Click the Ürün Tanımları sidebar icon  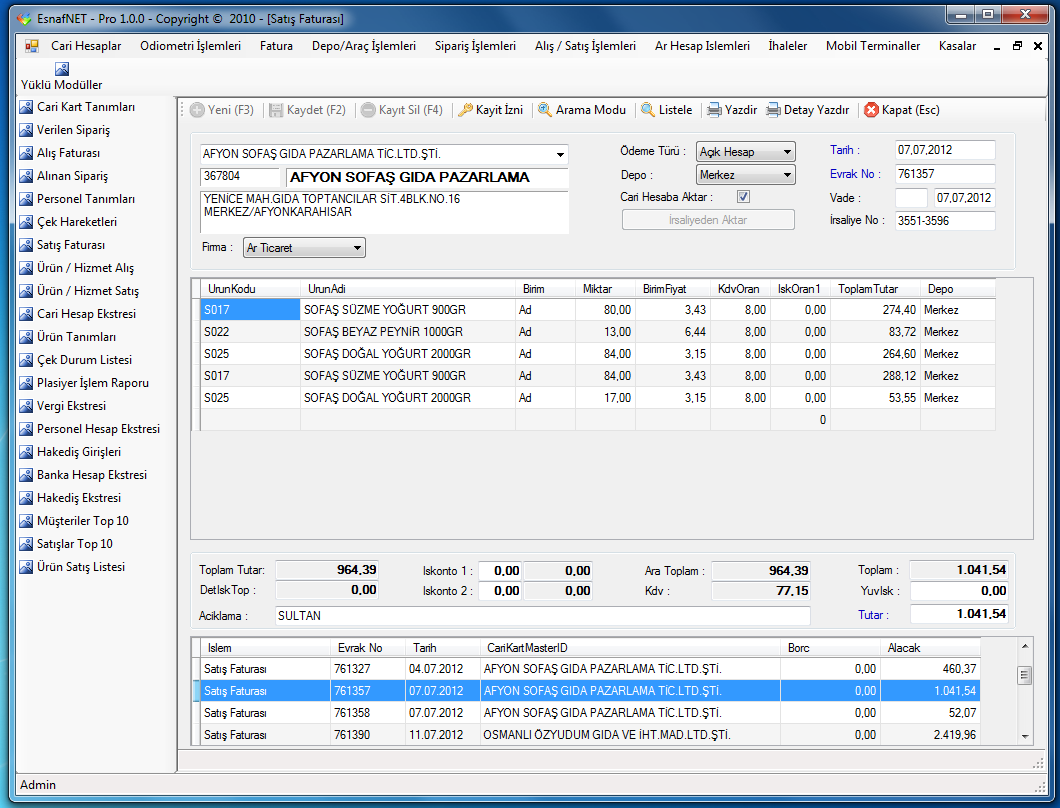tap(26, 337)
